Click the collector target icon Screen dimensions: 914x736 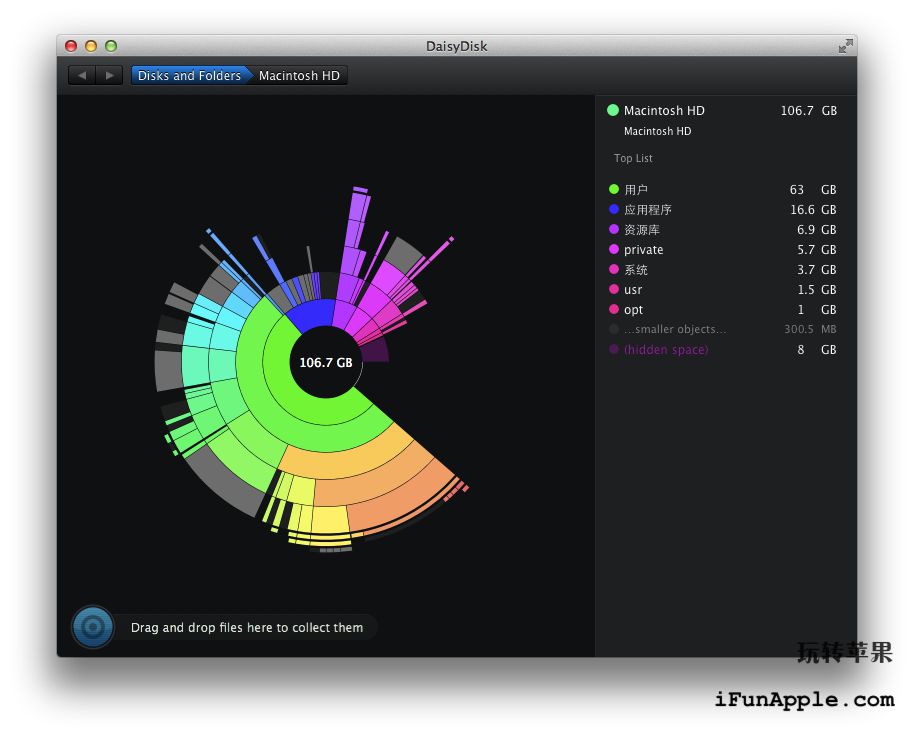click(x=93, y=627)
